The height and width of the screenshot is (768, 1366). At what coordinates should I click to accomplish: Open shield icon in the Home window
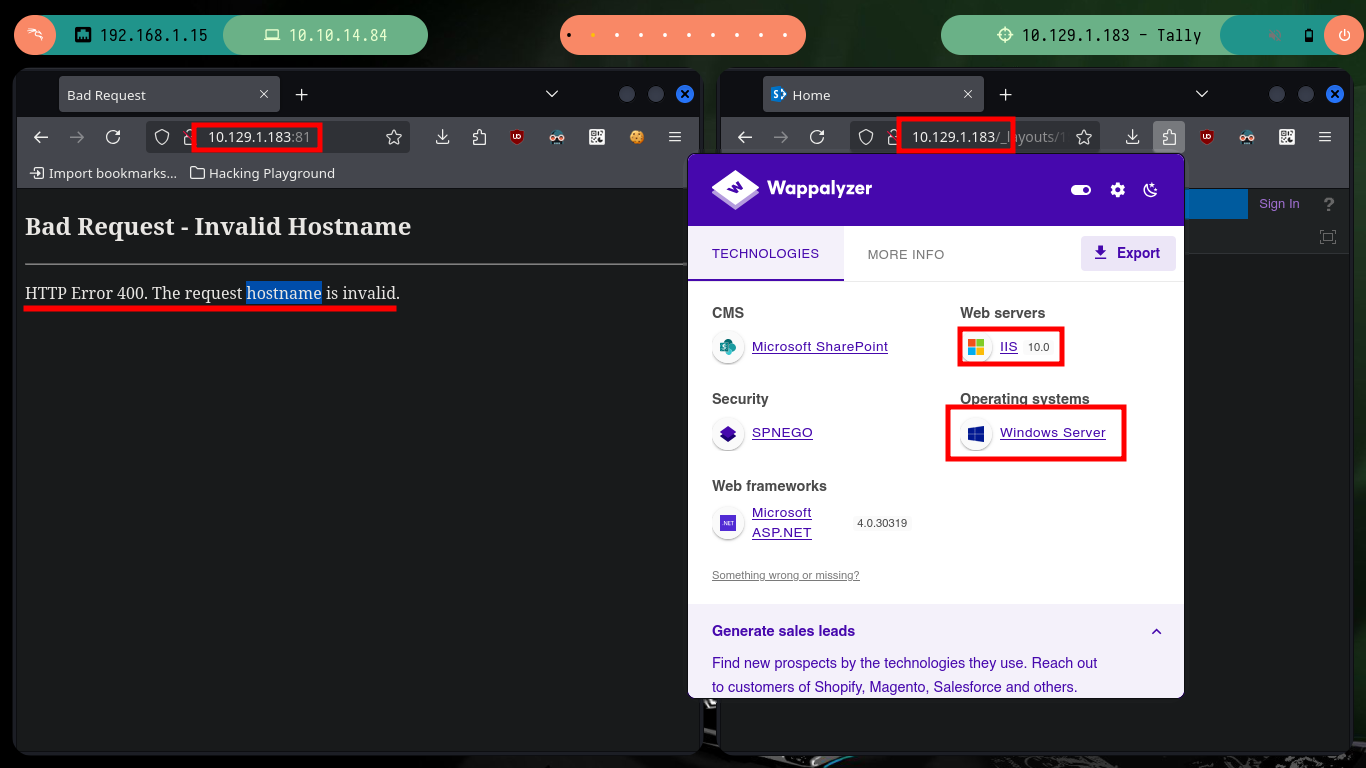[866, 137]
